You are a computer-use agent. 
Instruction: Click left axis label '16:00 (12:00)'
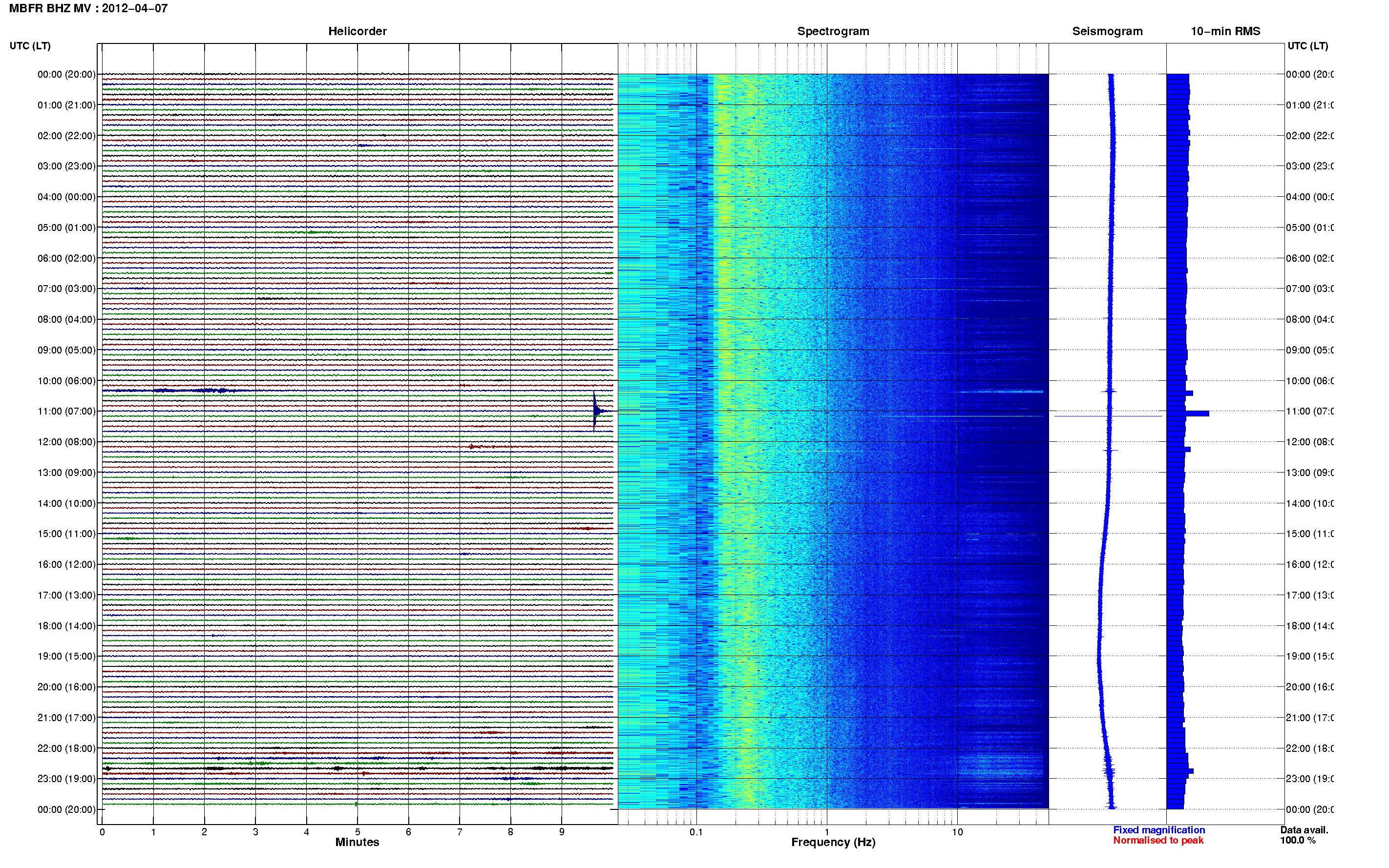66,564
